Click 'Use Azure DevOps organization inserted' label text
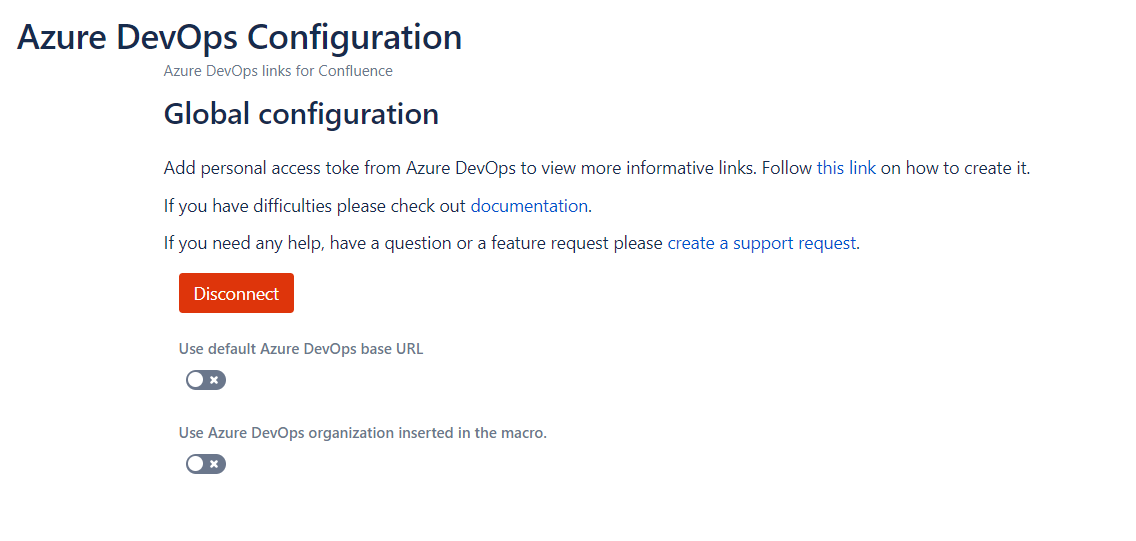Viewport: 1136px width, 541px height. coord(362,433)
